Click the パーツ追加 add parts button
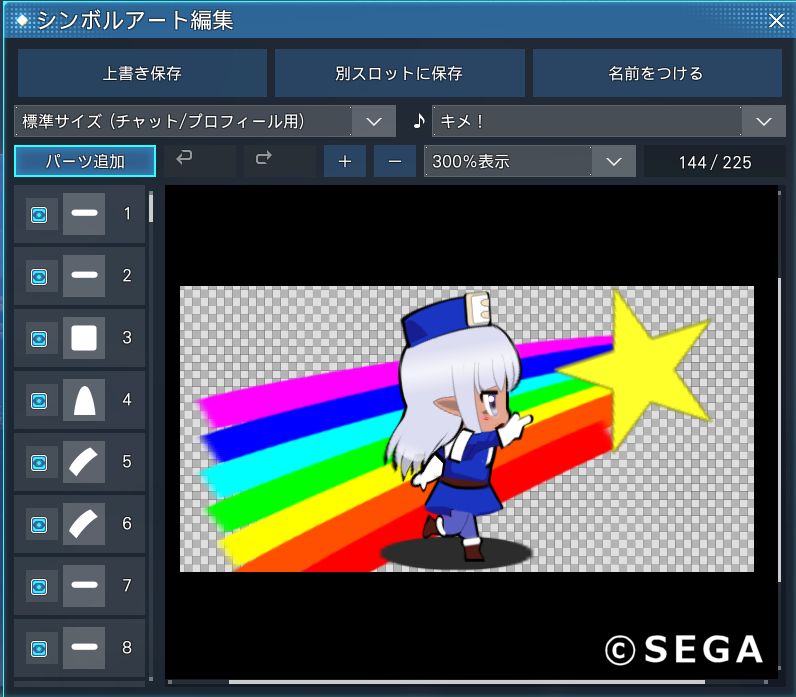This screenshot has width=796, height=697. tap(85, 161)
